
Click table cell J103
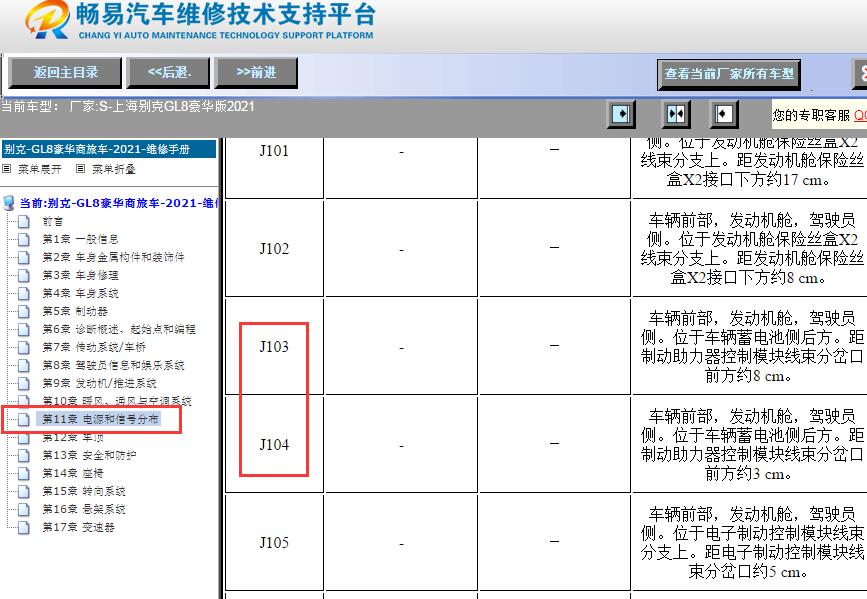point(274,346)
